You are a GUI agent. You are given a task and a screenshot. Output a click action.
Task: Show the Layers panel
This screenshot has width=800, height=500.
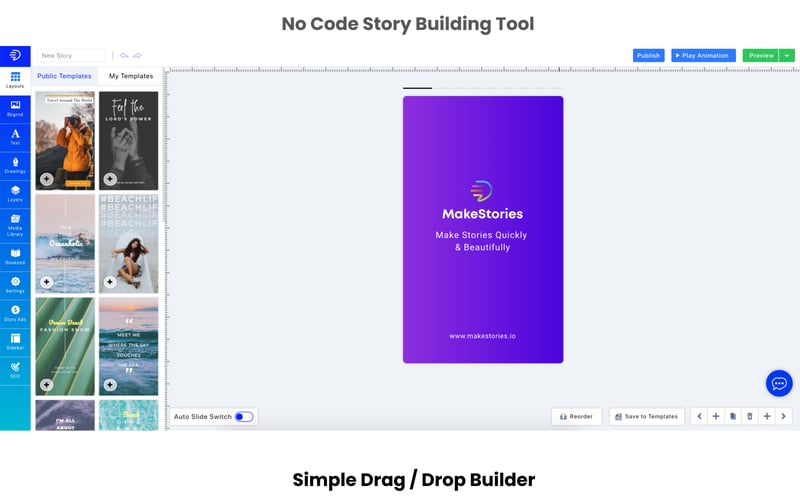coord(15,194)
